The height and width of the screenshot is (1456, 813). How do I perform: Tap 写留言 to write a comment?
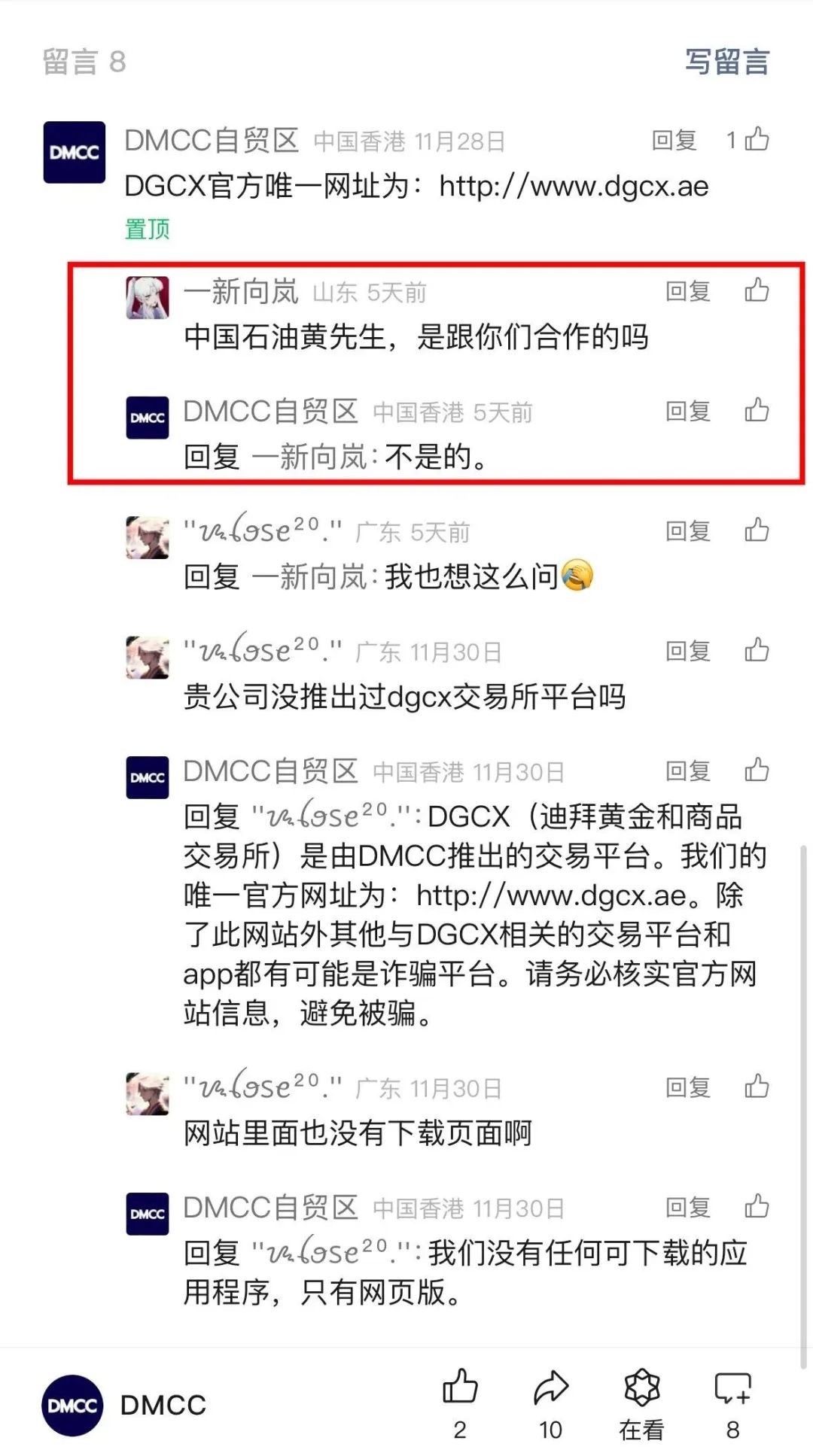727,62
